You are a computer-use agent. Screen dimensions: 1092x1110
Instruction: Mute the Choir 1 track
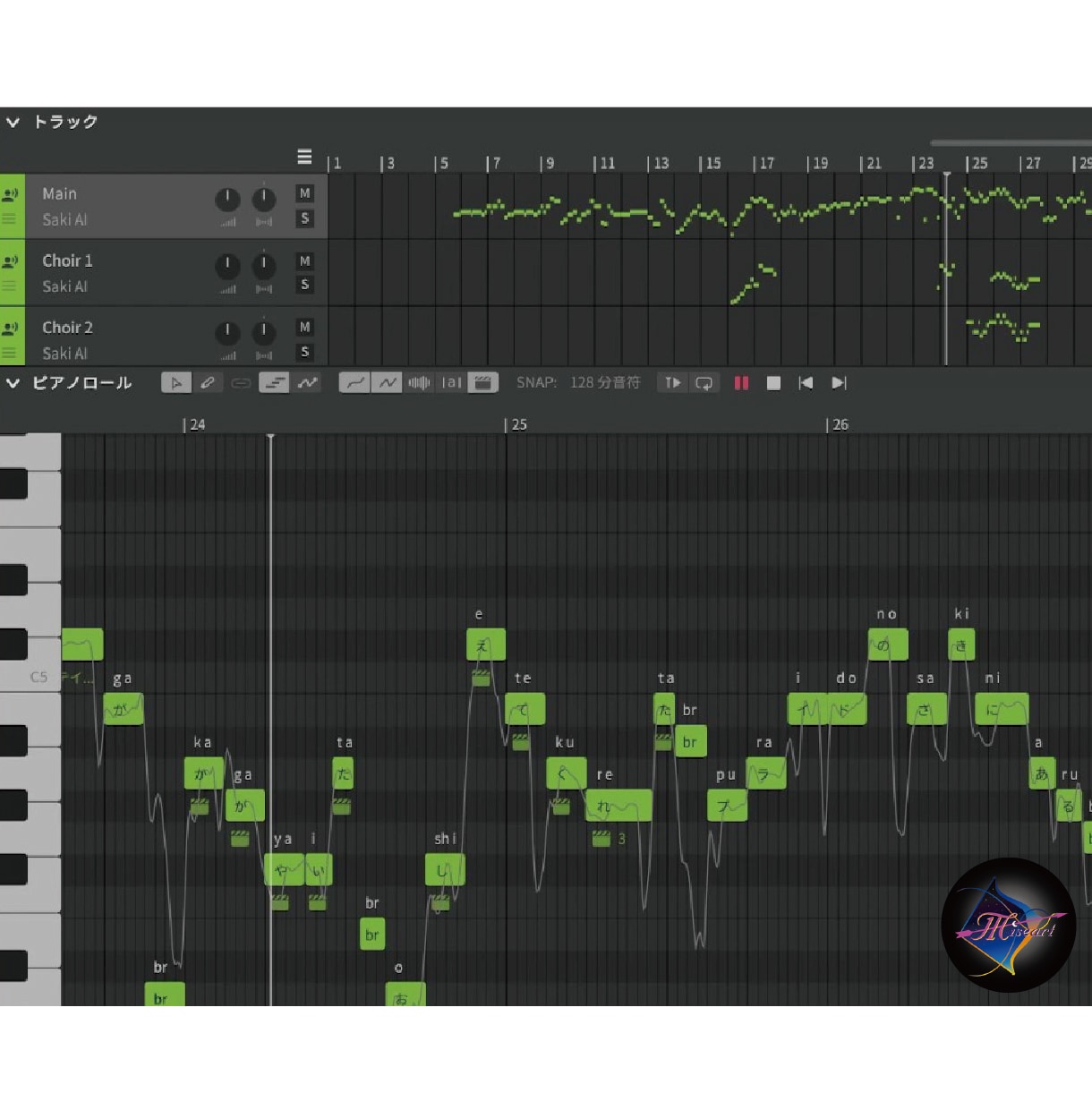[304, 260]
